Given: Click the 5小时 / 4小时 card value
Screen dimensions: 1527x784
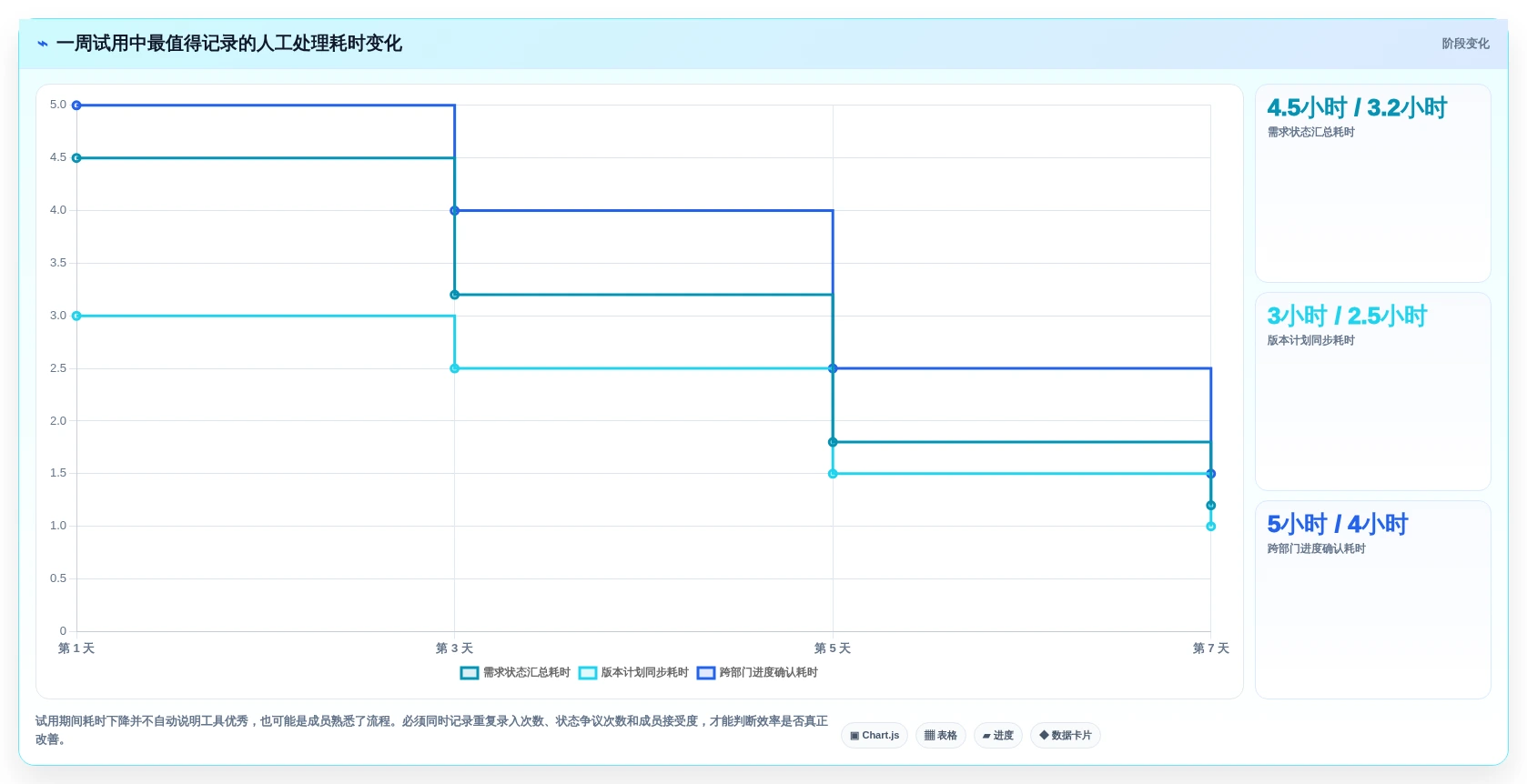Looking at the screenshot, I should point(1337,524).
